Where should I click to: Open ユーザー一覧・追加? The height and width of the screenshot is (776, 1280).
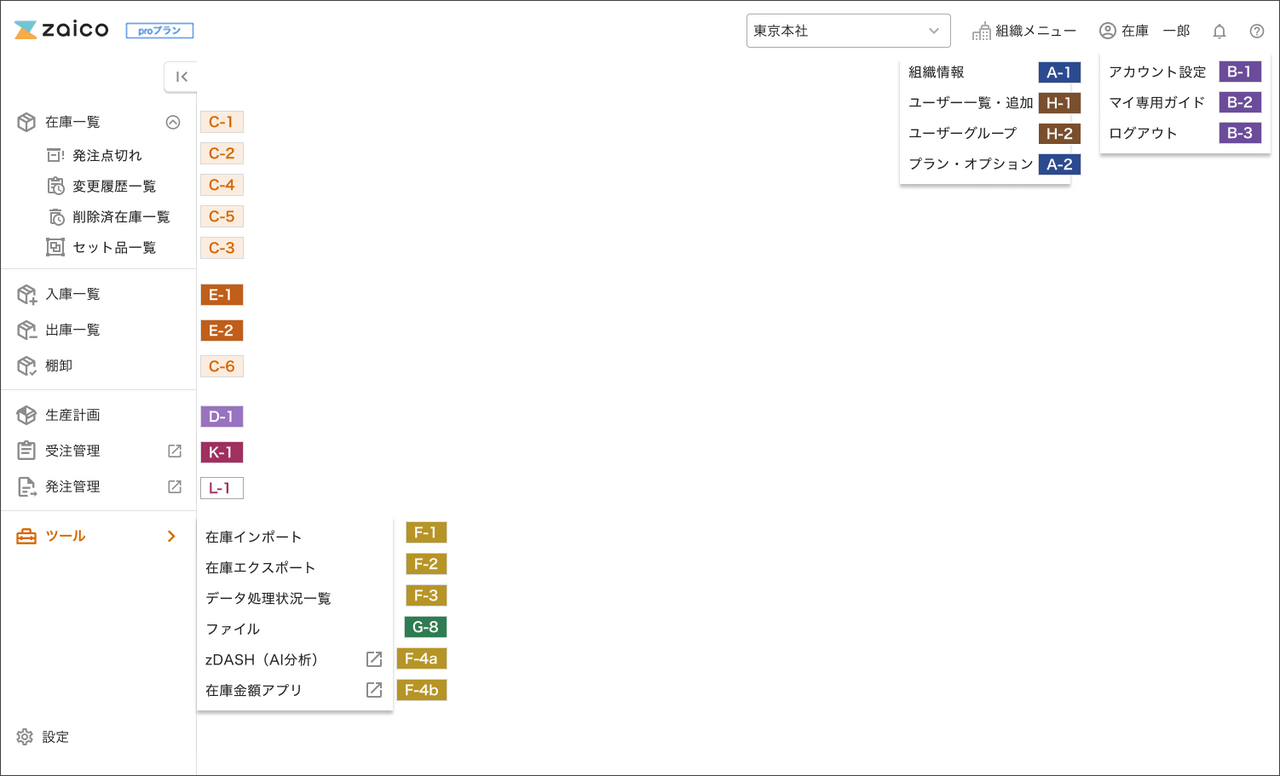point(970,102)
